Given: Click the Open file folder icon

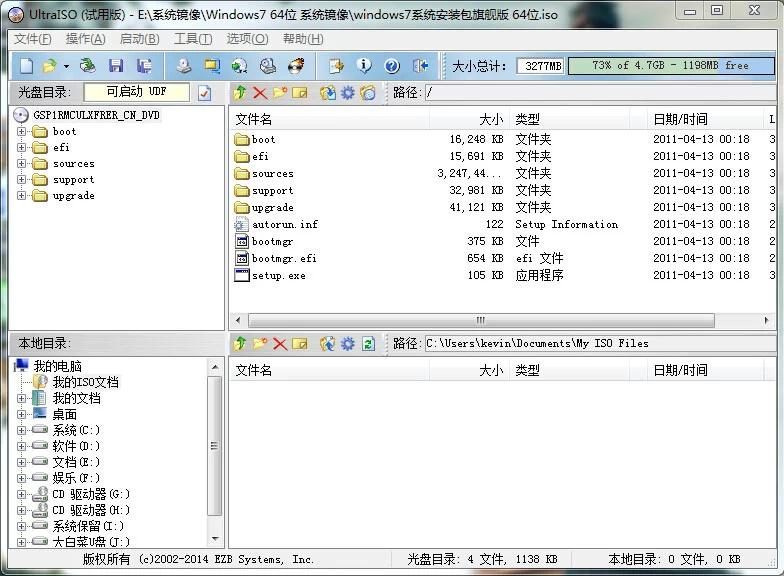Looking at the screenshot, I should [x=50, y=66].
